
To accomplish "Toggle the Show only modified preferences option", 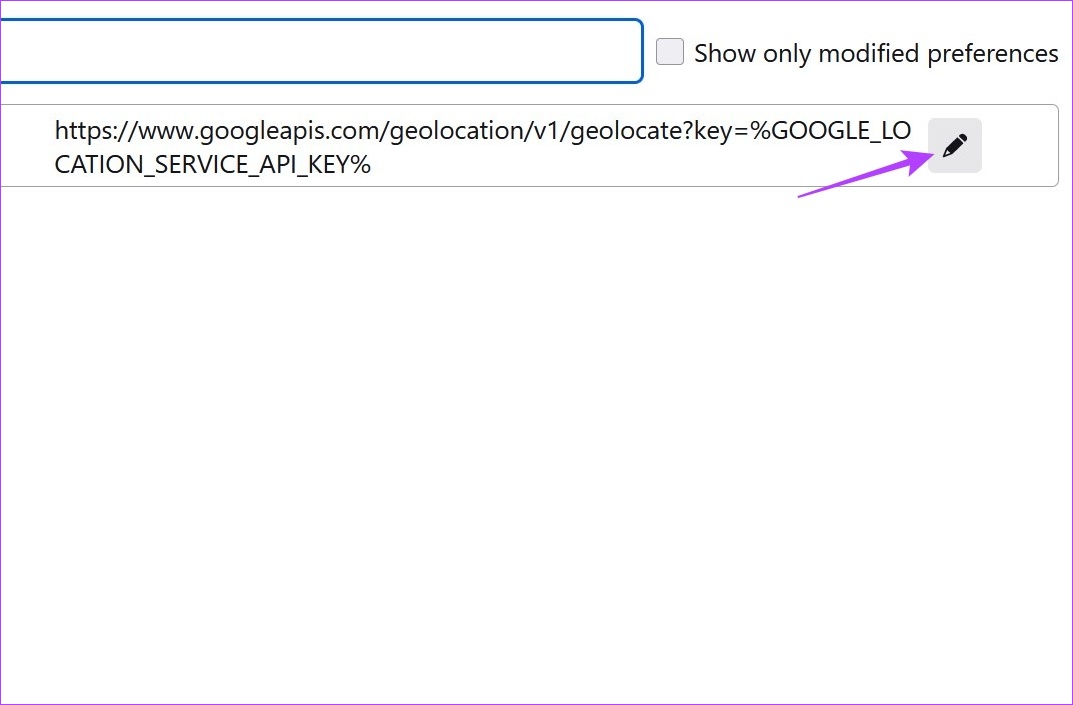I will [x=669, y=51].
